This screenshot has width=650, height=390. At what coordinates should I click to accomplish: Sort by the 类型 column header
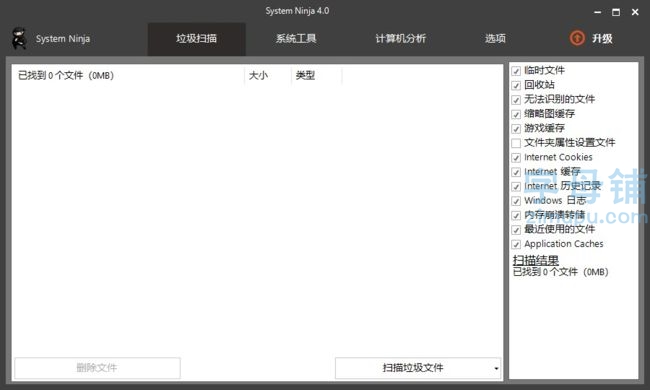[x=316, y=75]
